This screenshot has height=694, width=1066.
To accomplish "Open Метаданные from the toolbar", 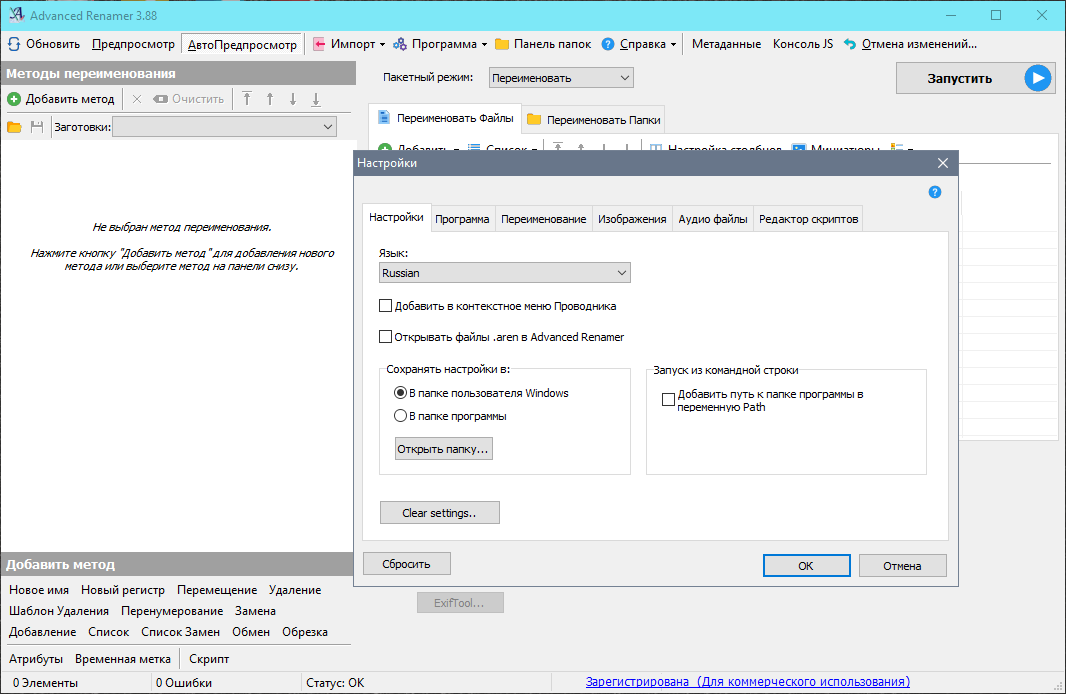I will coord(727,44).
